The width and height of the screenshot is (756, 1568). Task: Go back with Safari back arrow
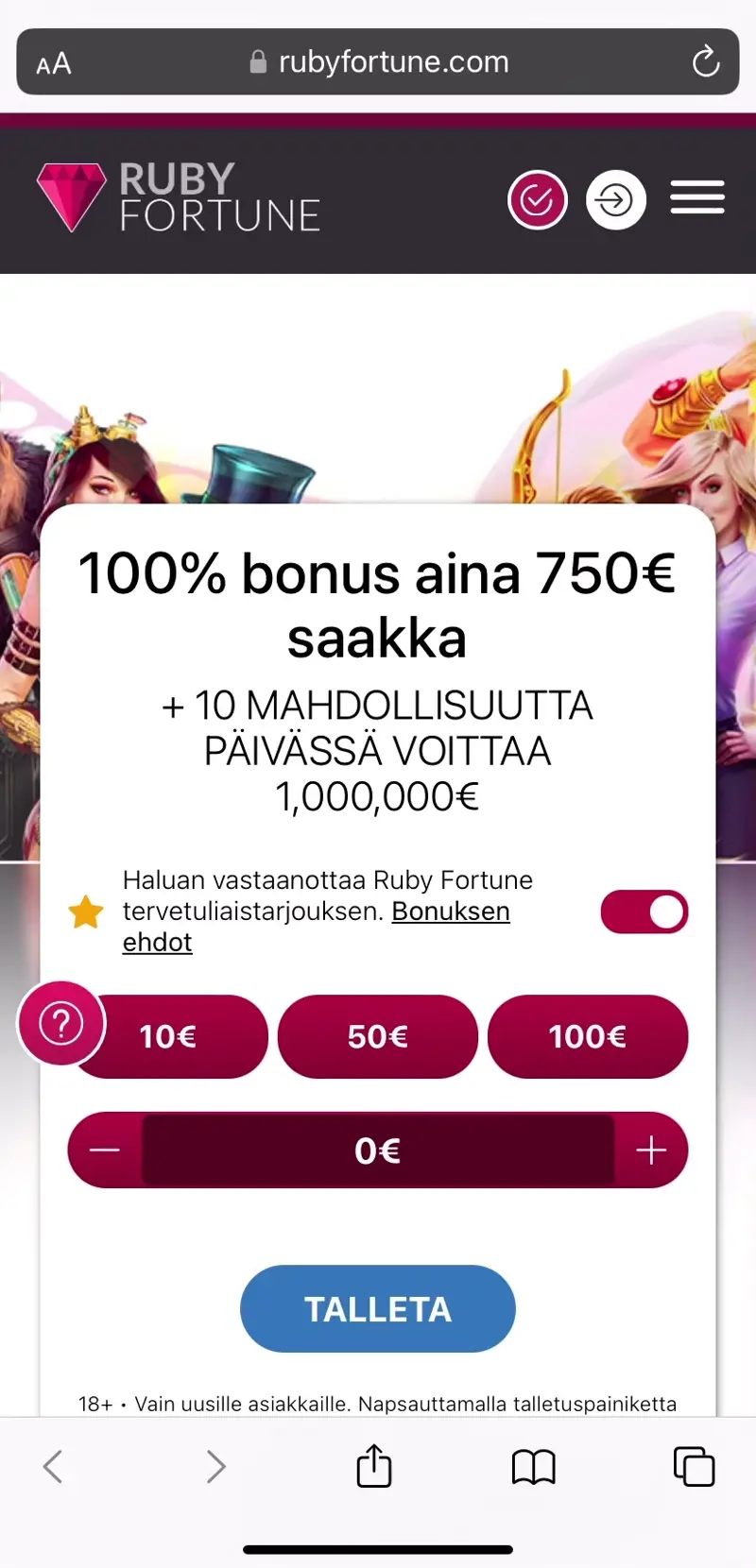(54, 1467)
